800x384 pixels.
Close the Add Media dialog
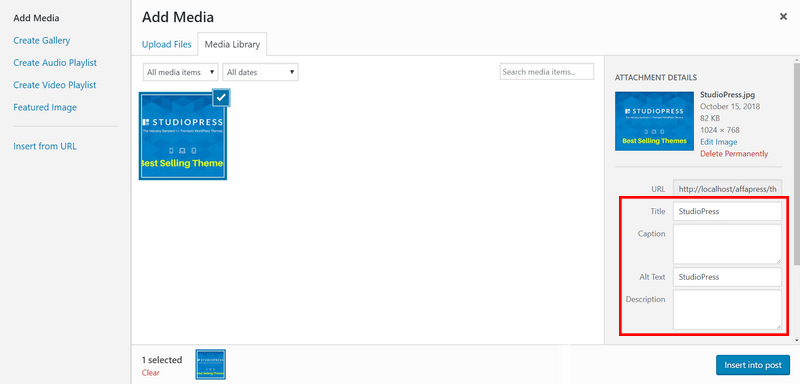783,17
